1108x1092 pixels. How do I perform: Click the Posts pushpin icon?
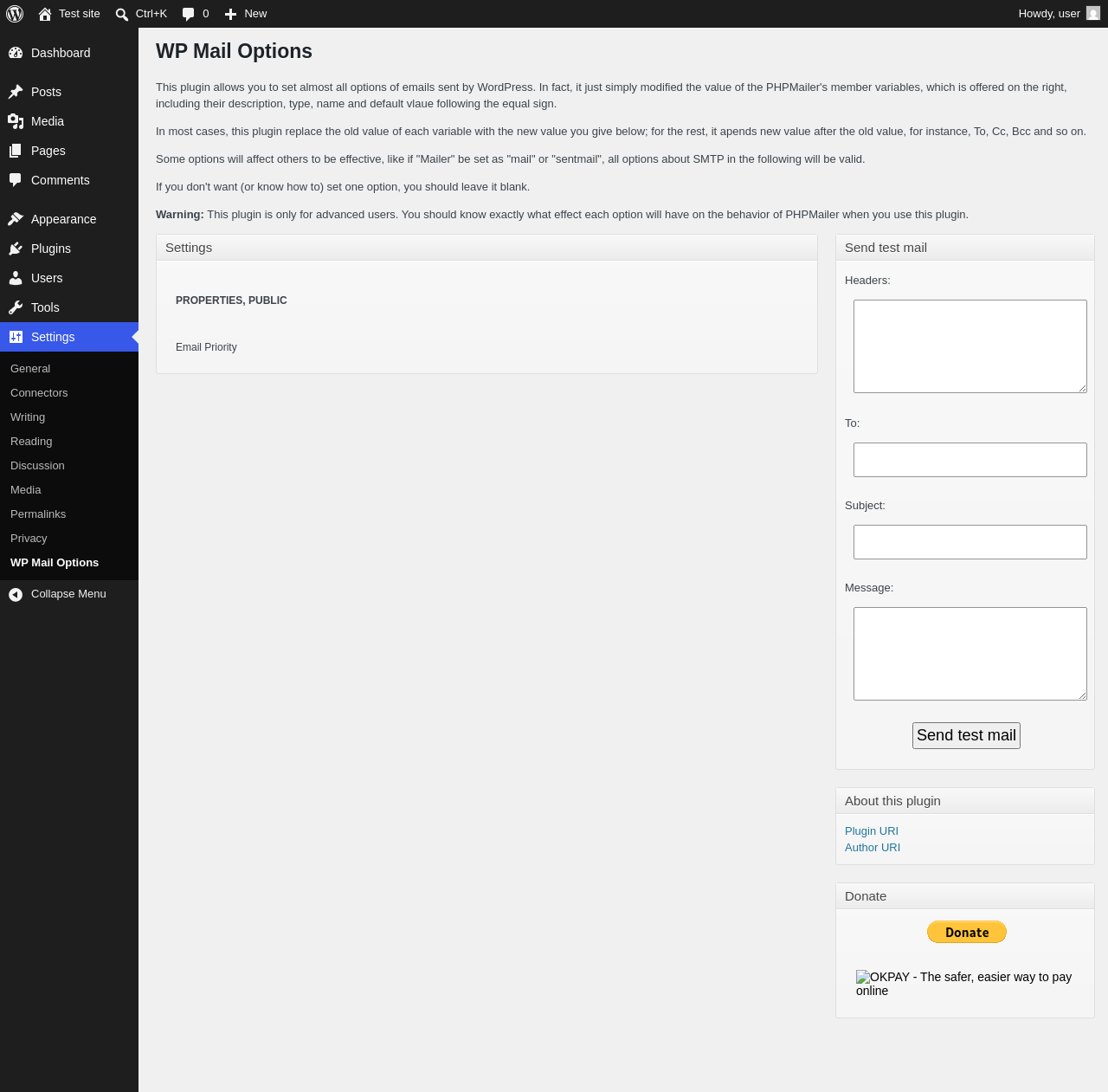(x=16, y=92)
